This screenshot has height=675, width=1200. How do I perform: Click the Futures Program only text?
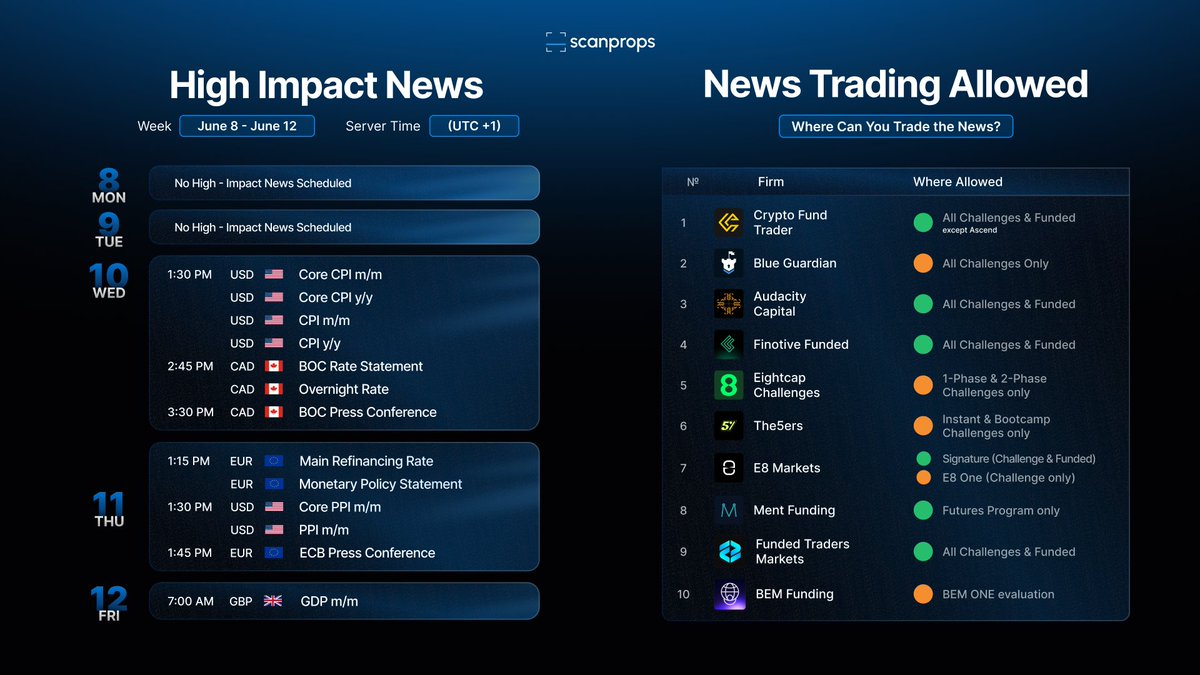tap(1001, 510)
